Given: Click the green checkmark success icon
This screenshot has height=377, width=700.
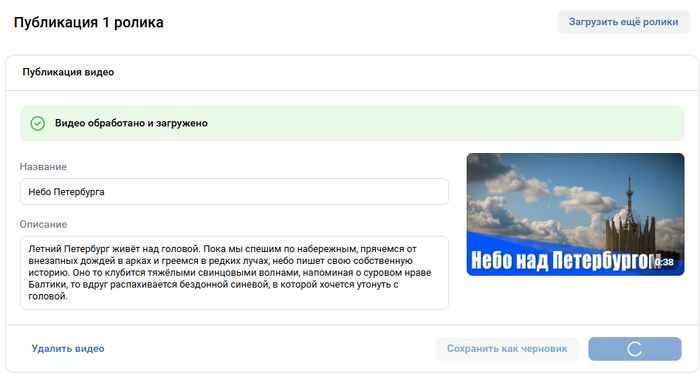Looking at the screenshot, I should click(38, 123).
